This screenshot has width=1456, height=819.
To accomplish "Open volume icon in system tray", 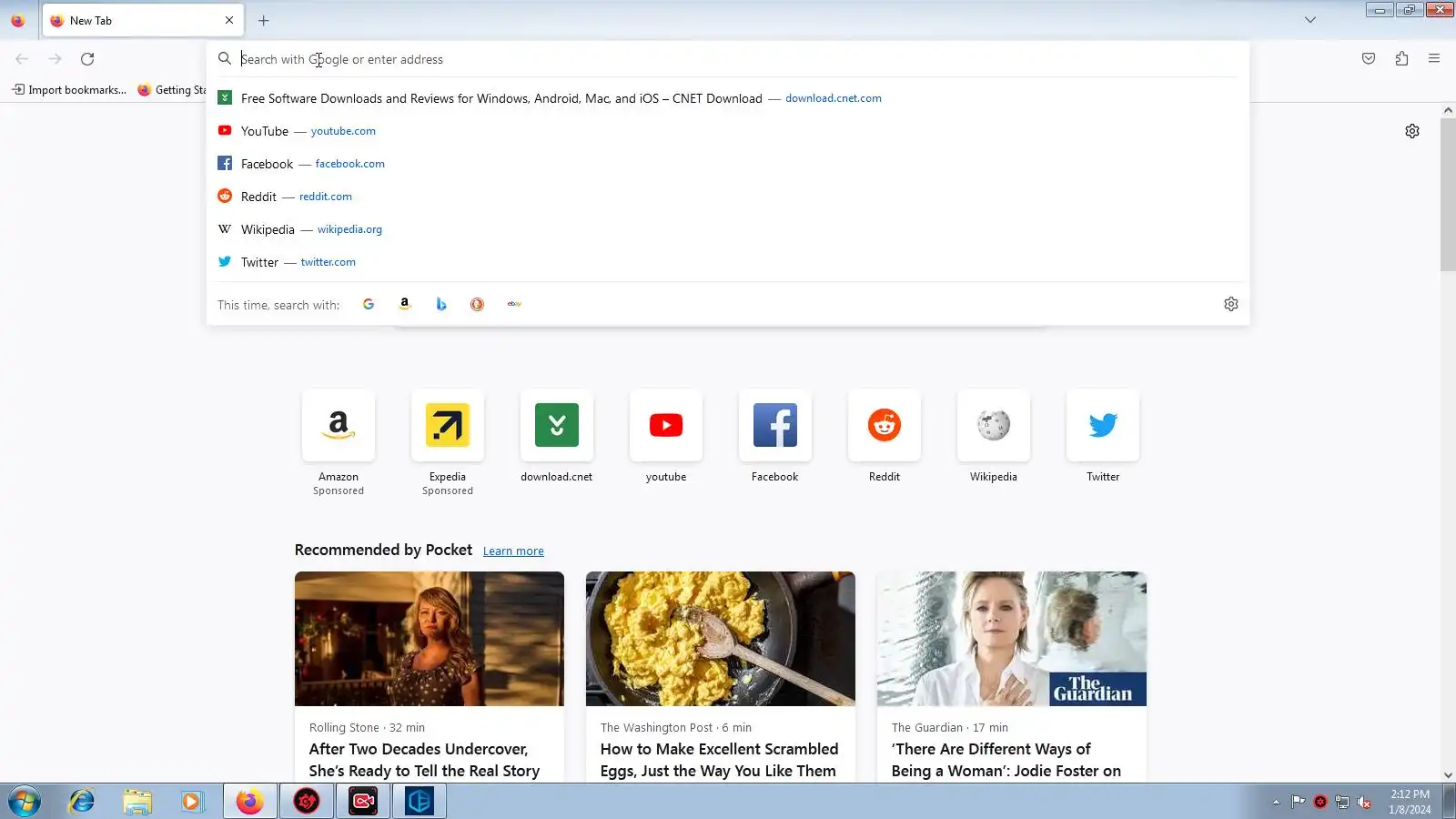I will click(1364, 802).
